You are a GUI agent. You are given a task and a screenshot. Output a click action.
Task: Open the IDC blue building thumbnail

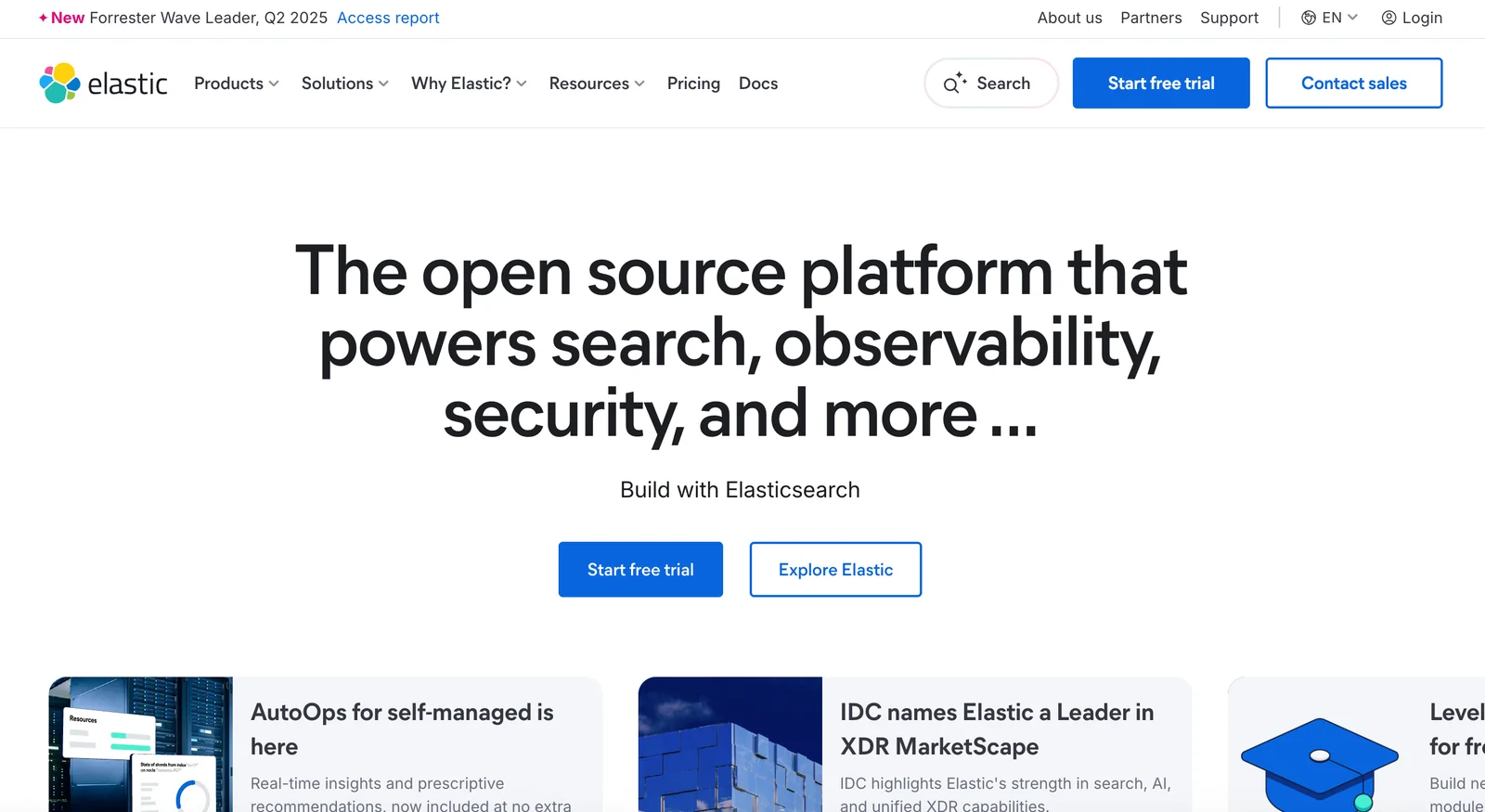pyautogui.click(x=730, y=744)
